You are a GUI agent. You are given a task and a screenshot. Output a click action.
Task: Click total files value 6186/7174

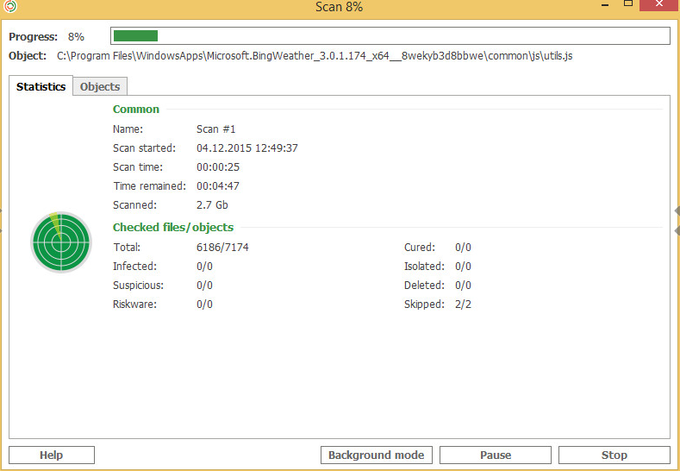click(222, 247)
